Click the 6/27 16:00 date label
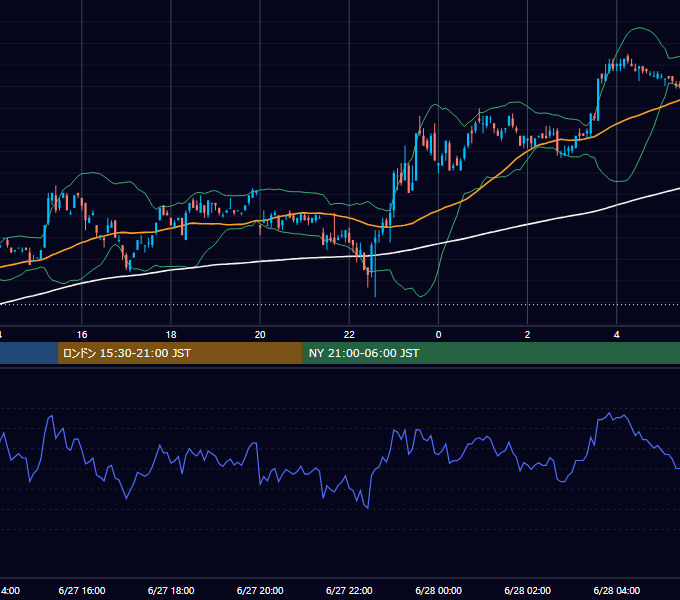This screenshot has height=600, width=680. click(x=82, y=590)
